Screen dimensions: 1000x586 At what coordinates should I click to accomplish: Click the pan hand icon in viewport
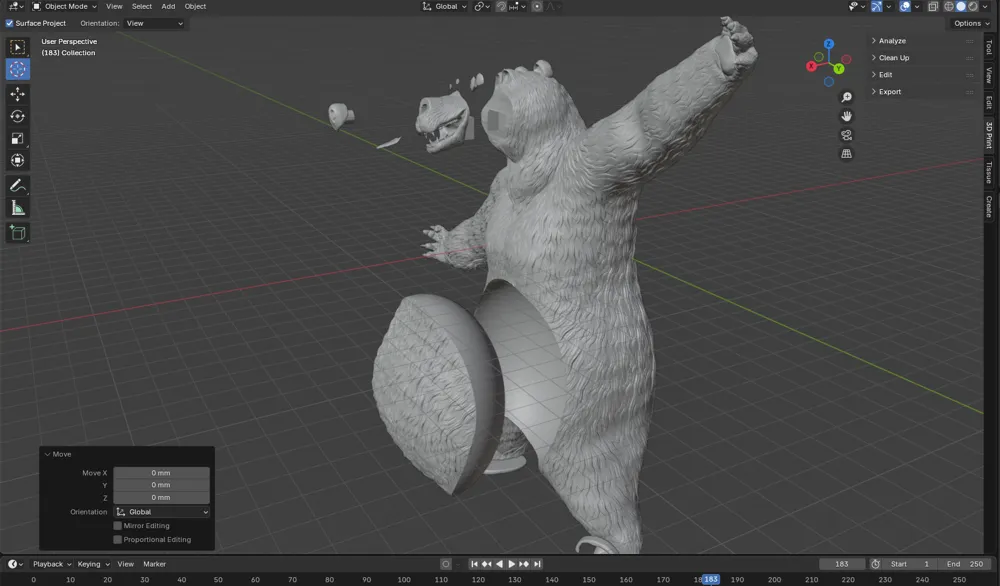(846, 116)
